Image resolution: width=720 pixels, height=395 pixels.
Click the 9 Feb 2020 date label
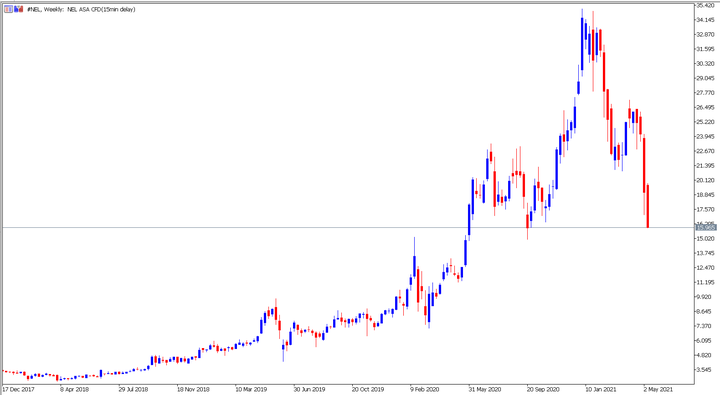[425, 389]
